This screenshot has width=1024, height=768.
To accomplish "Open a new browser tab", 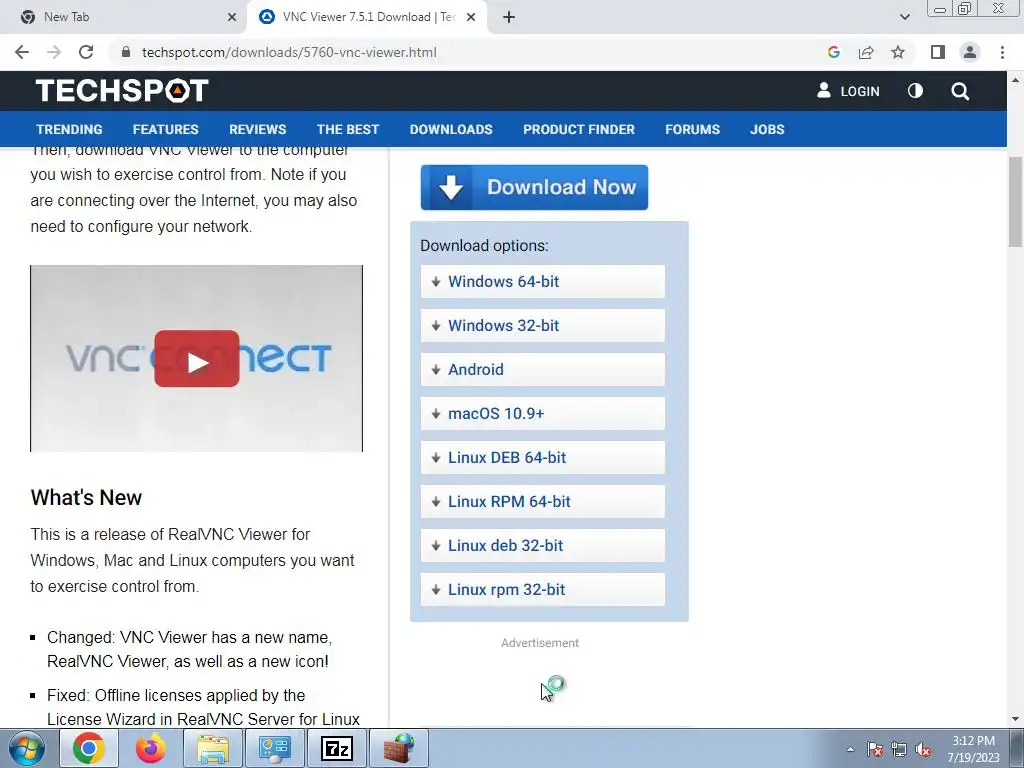I will point(509,17).
